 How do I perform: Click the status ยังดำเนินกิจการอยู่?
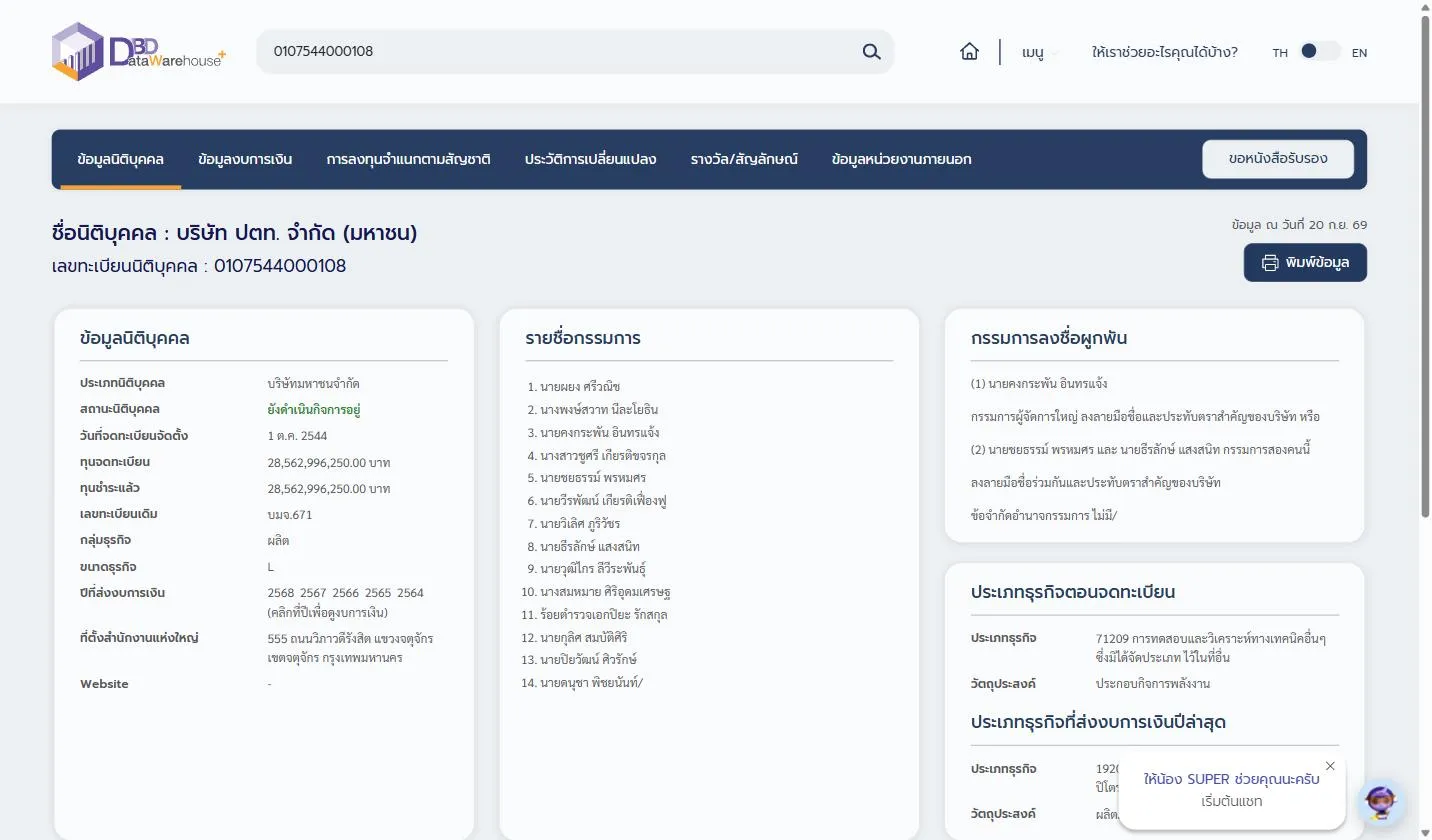pos(313,410)
